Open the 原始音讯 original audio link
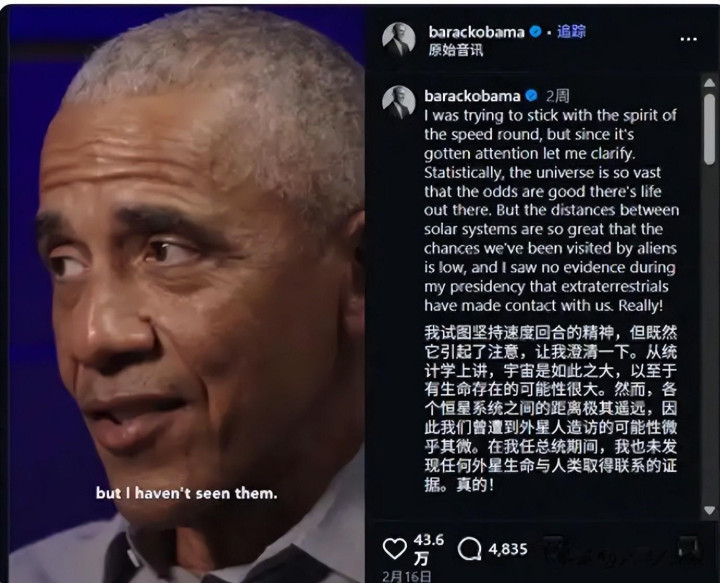The height and width of the screenshot is (583, 720). click(x=456, y=50)
